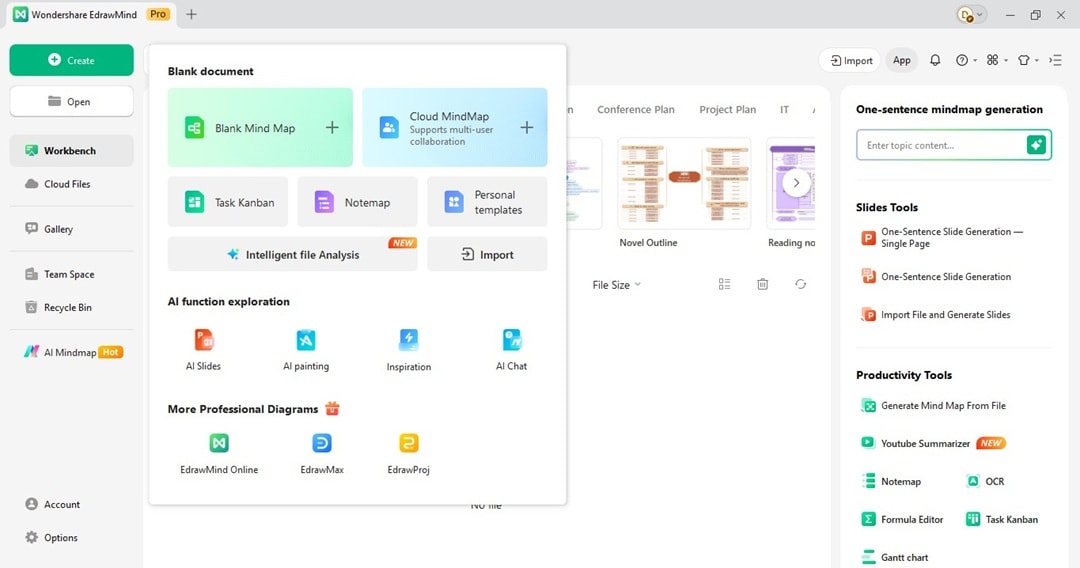1080x568 pixels.
Task: Click the green AI generate sparkle button
Action: [x=1036, y=145]
